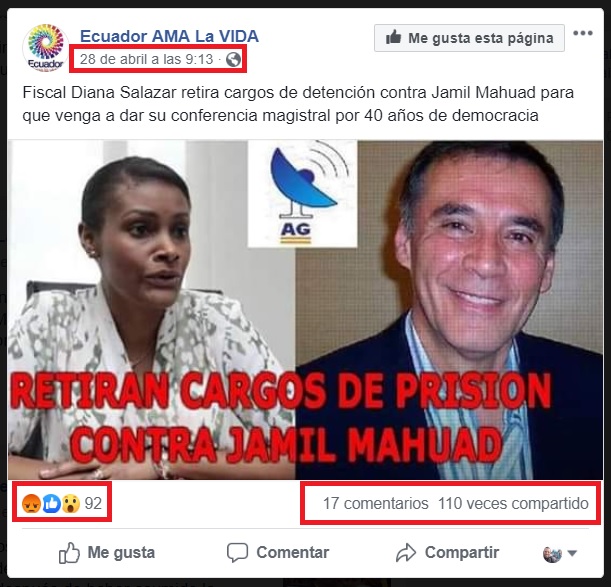Image resolution: width=611 pixels, height=587 pixels.
Task: Like the page with Me gusta esta página
Action: click(x=469, y=38)
